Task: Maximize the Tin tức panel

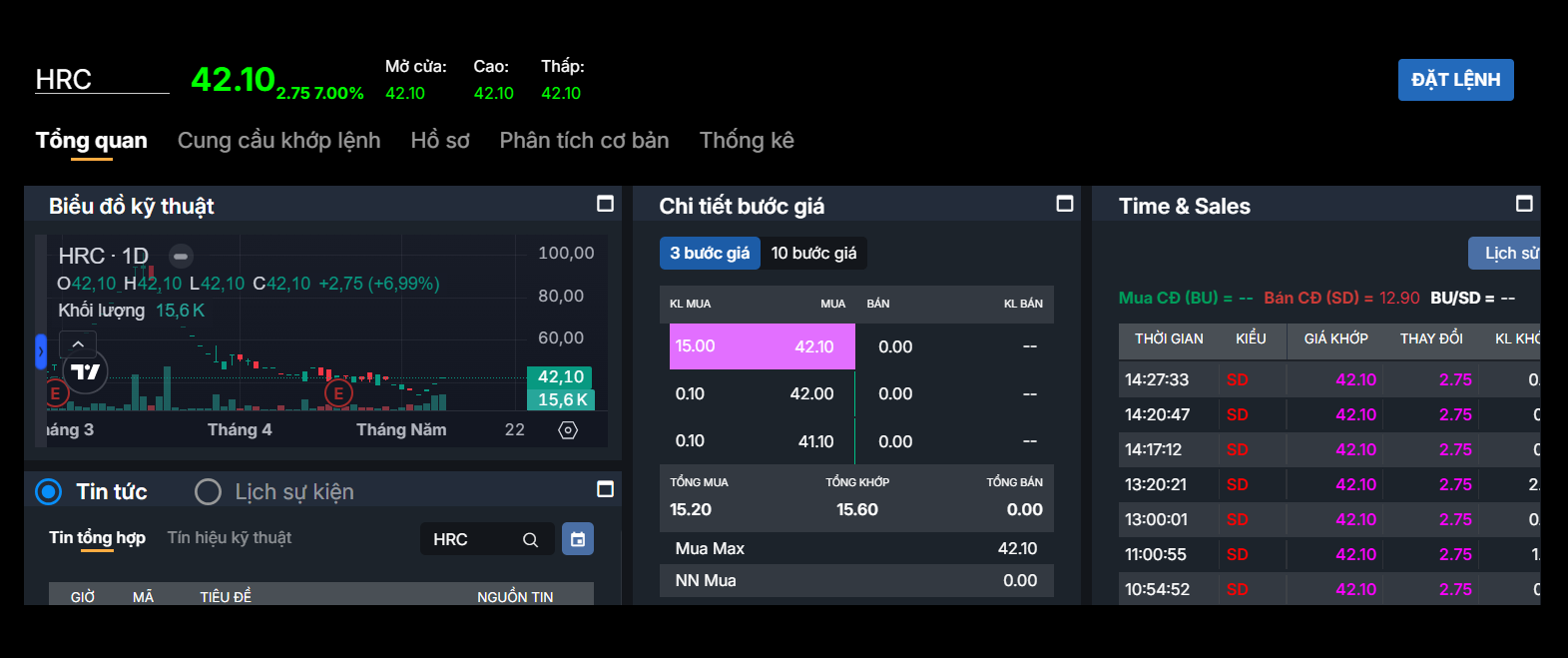Action: click(x=605, y=489)
